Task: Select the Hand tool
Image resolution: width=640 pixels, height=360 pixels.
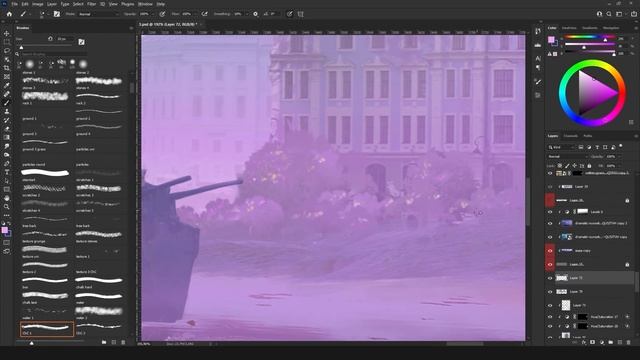Action: point(7,198)
